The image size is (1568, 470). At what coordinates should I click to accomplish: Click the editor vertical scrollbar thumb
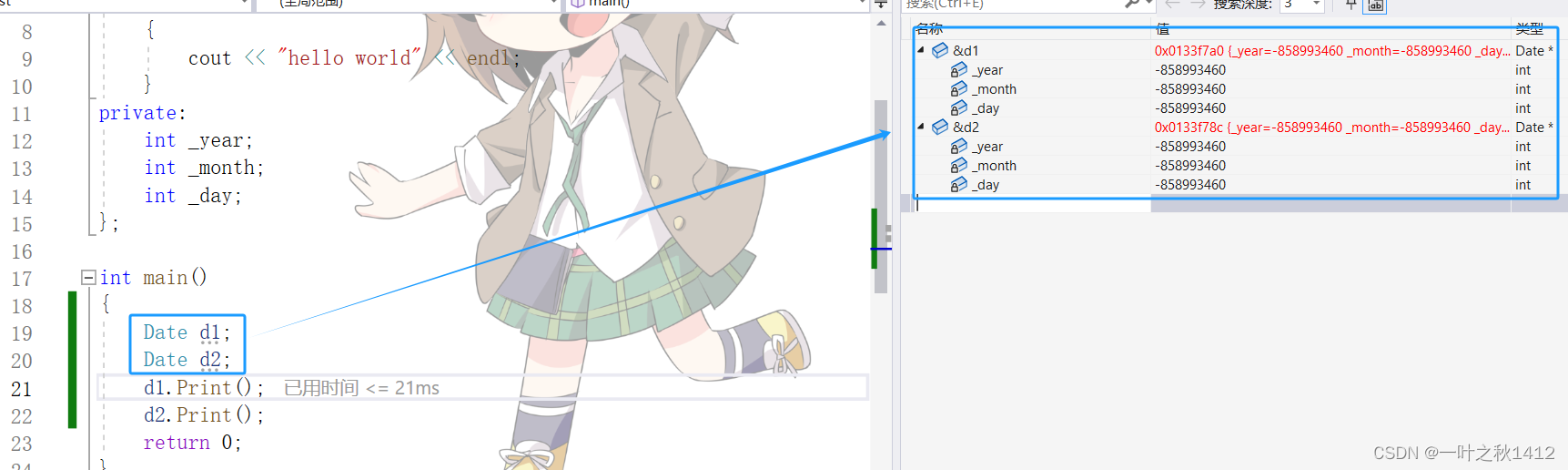(x=881, y=196)
